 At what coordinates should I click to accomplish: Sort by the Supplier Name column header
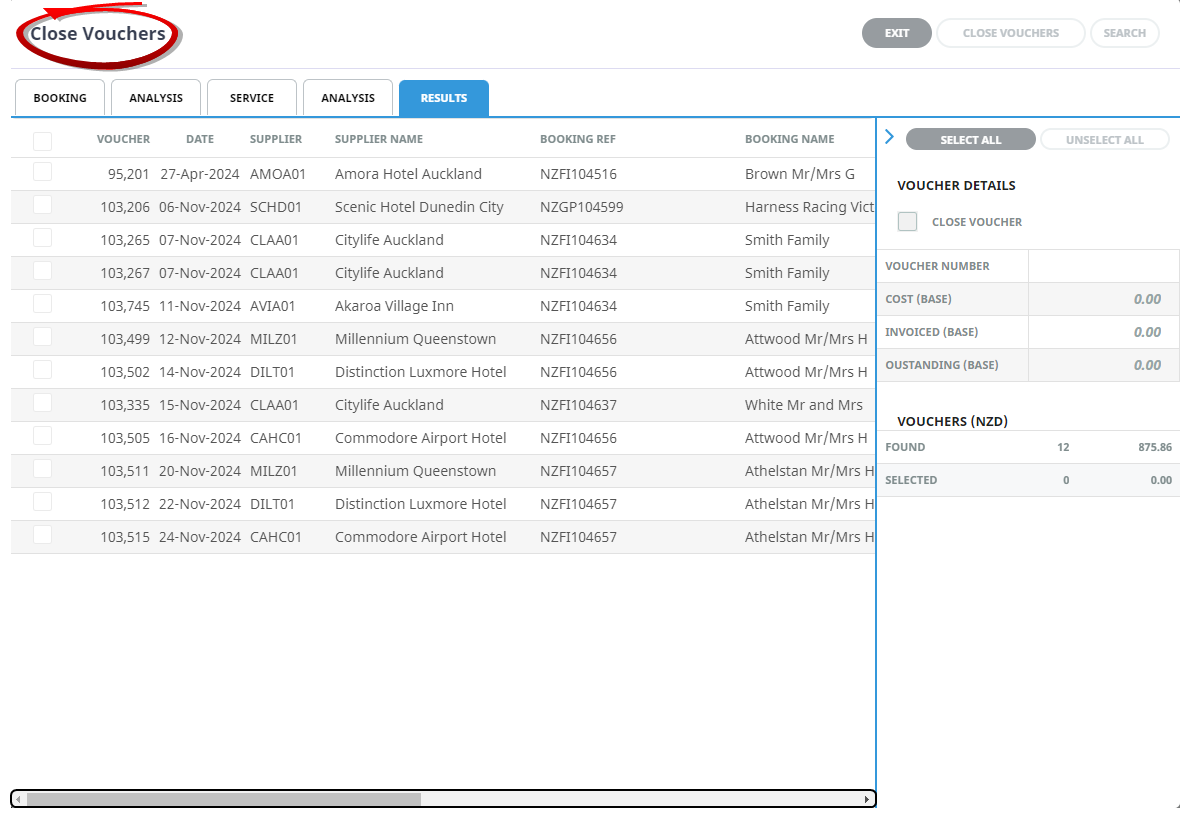379,139
